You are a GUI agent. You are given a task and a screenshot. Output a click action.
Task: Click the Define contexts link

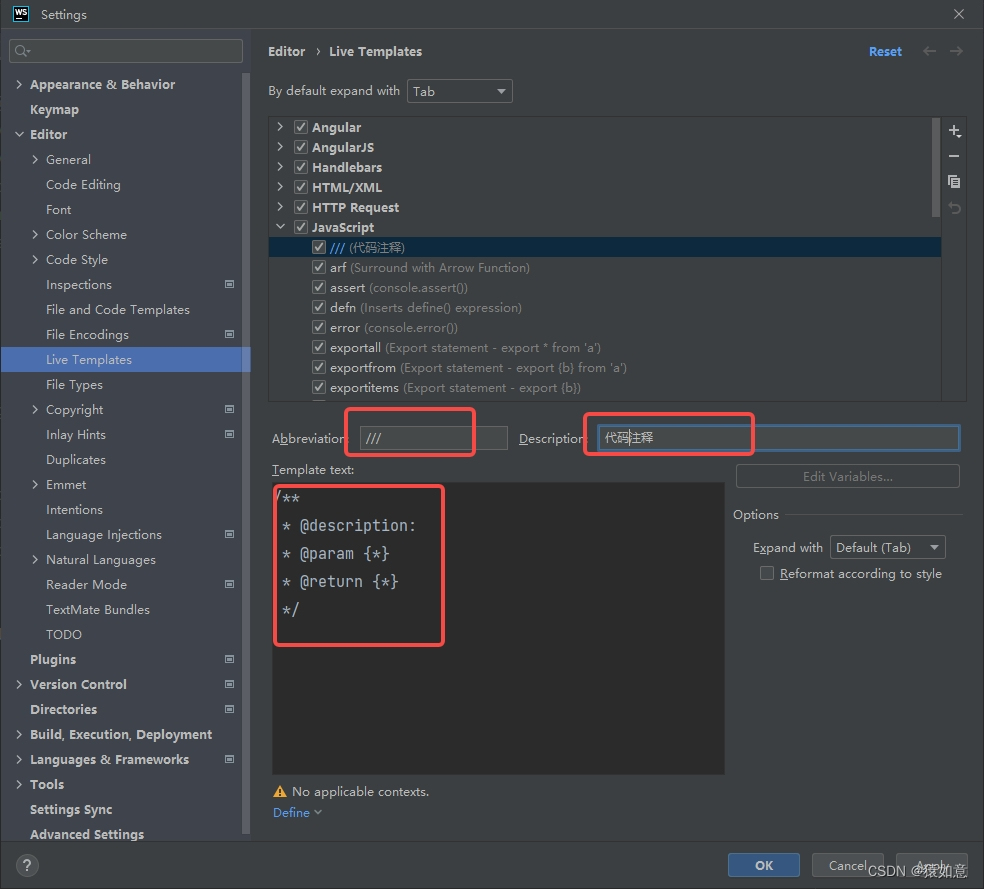point(291,812)
